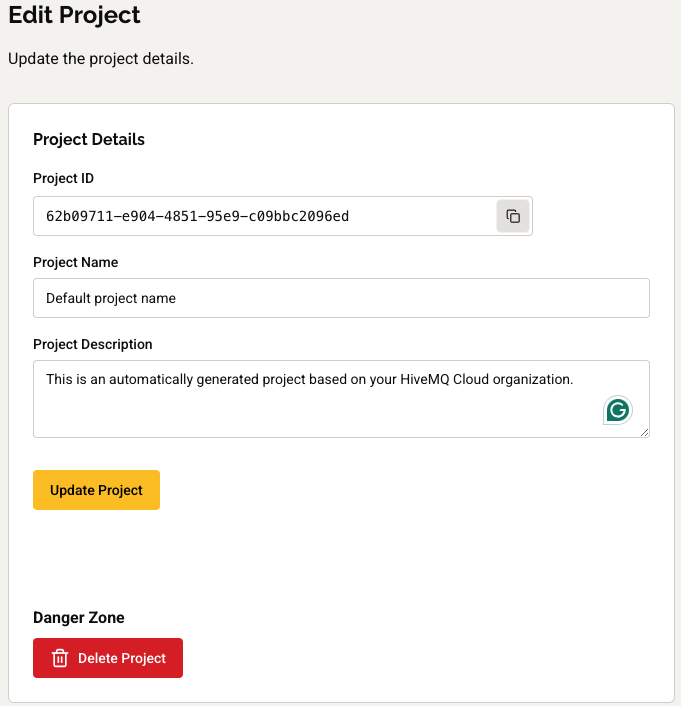Click the Edit Project page heading
The image size is (681, 706).
point(74,16)
